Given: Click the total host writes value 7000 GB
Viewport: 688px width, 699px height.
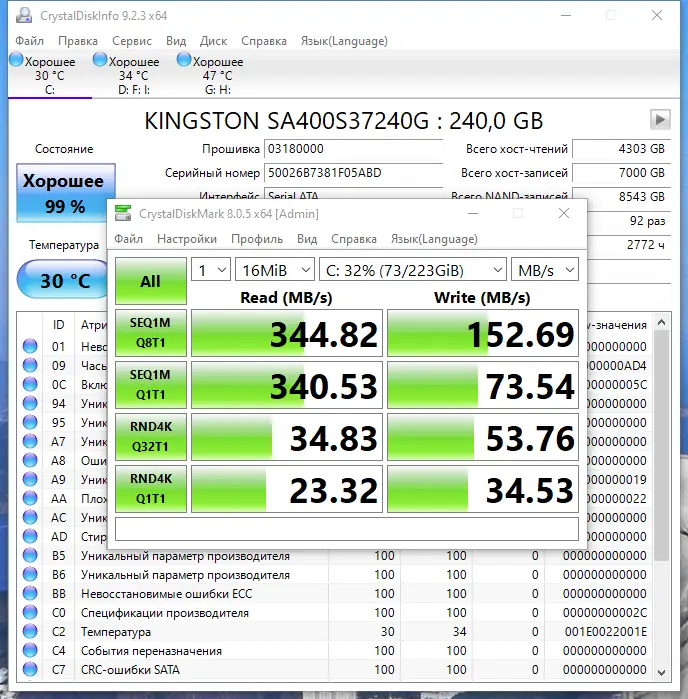Looking at the screenshot, I should pyautogui.click(x=622, y=173).
